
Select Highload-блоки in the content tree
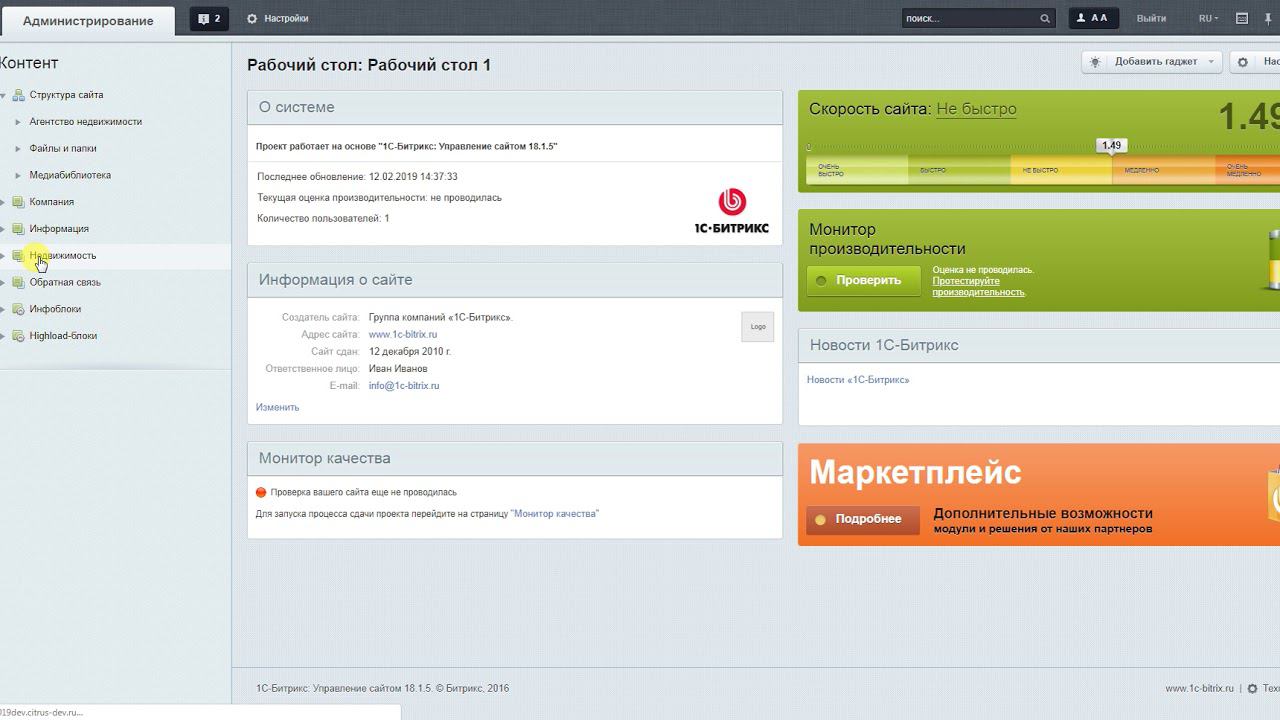click(63, 336)
